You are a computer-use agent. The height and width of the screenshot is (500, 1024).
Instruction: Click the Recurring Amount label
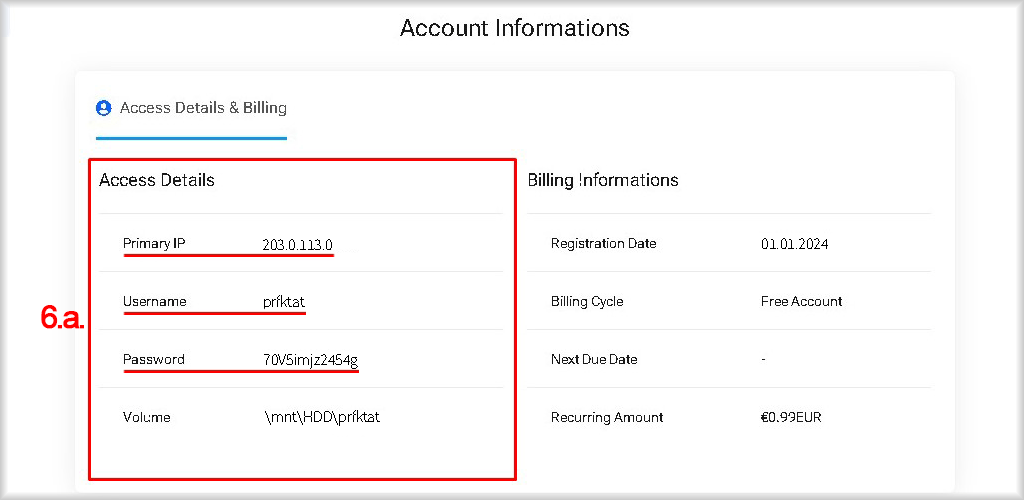tap(607, 417)
